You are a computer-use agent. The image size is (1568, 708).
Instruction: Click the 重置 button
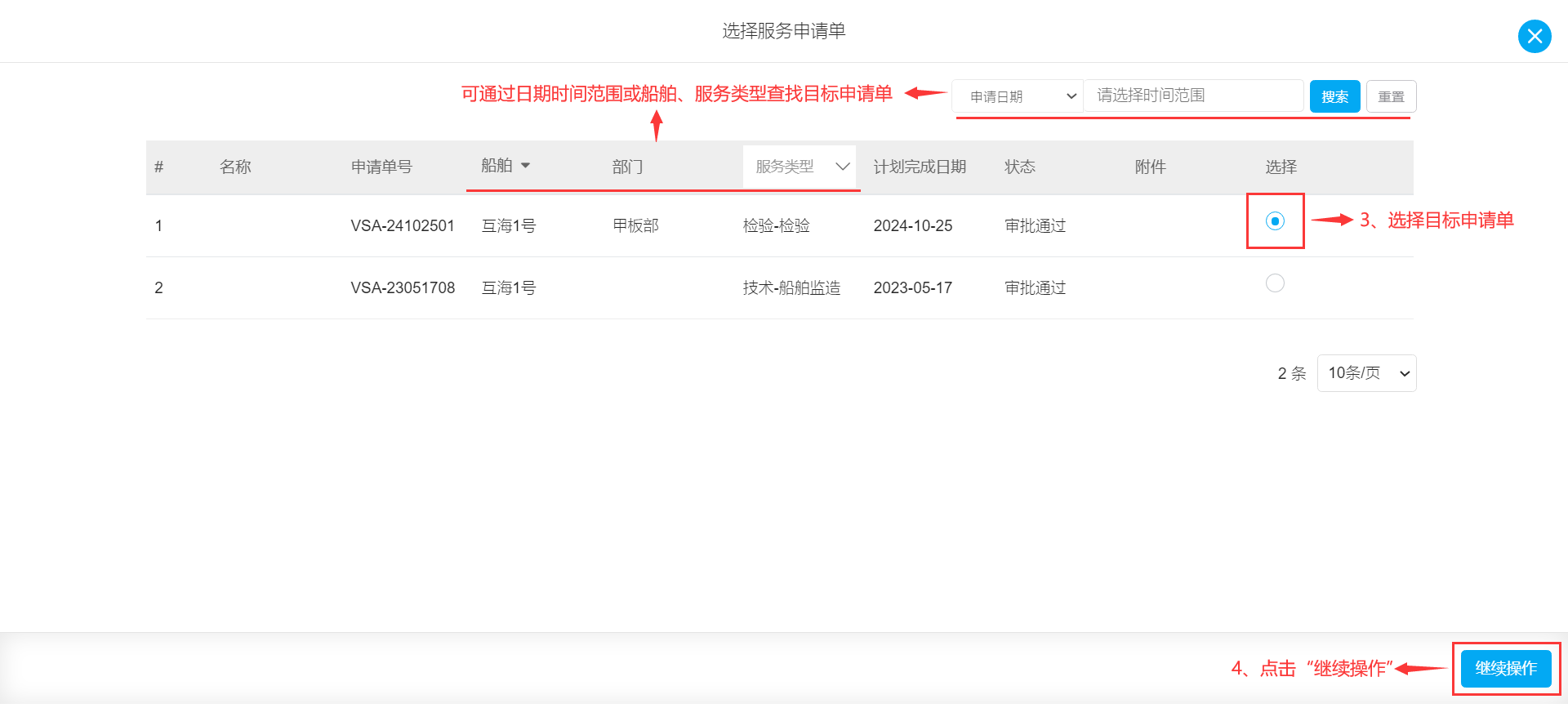pos(1391,96)
